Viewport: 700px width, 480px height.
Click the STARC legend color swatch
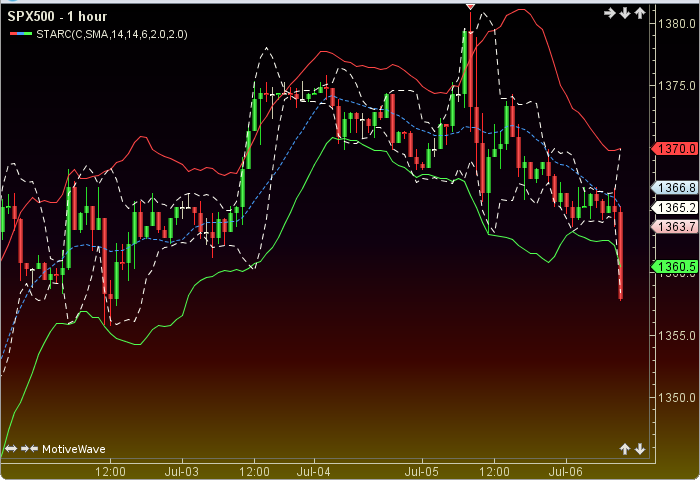21,34
